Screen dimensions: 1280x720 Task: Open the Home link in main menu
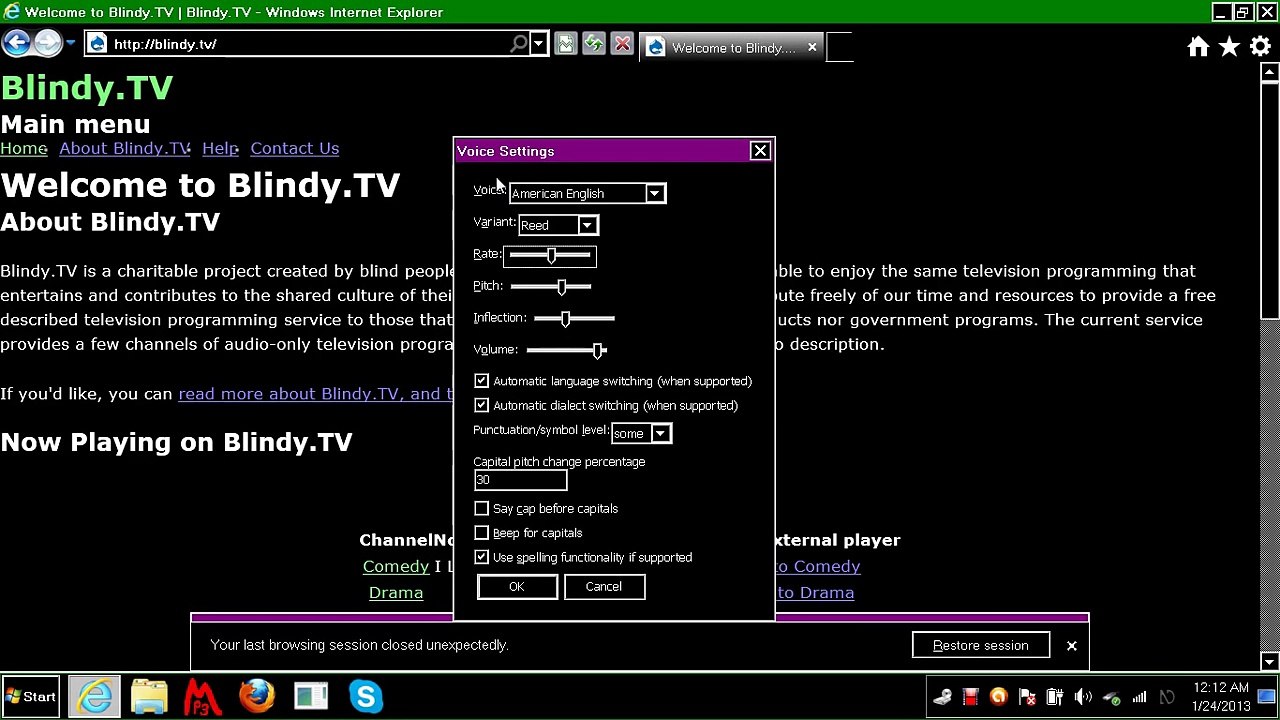pyautogui.click(x=24, y=148)
